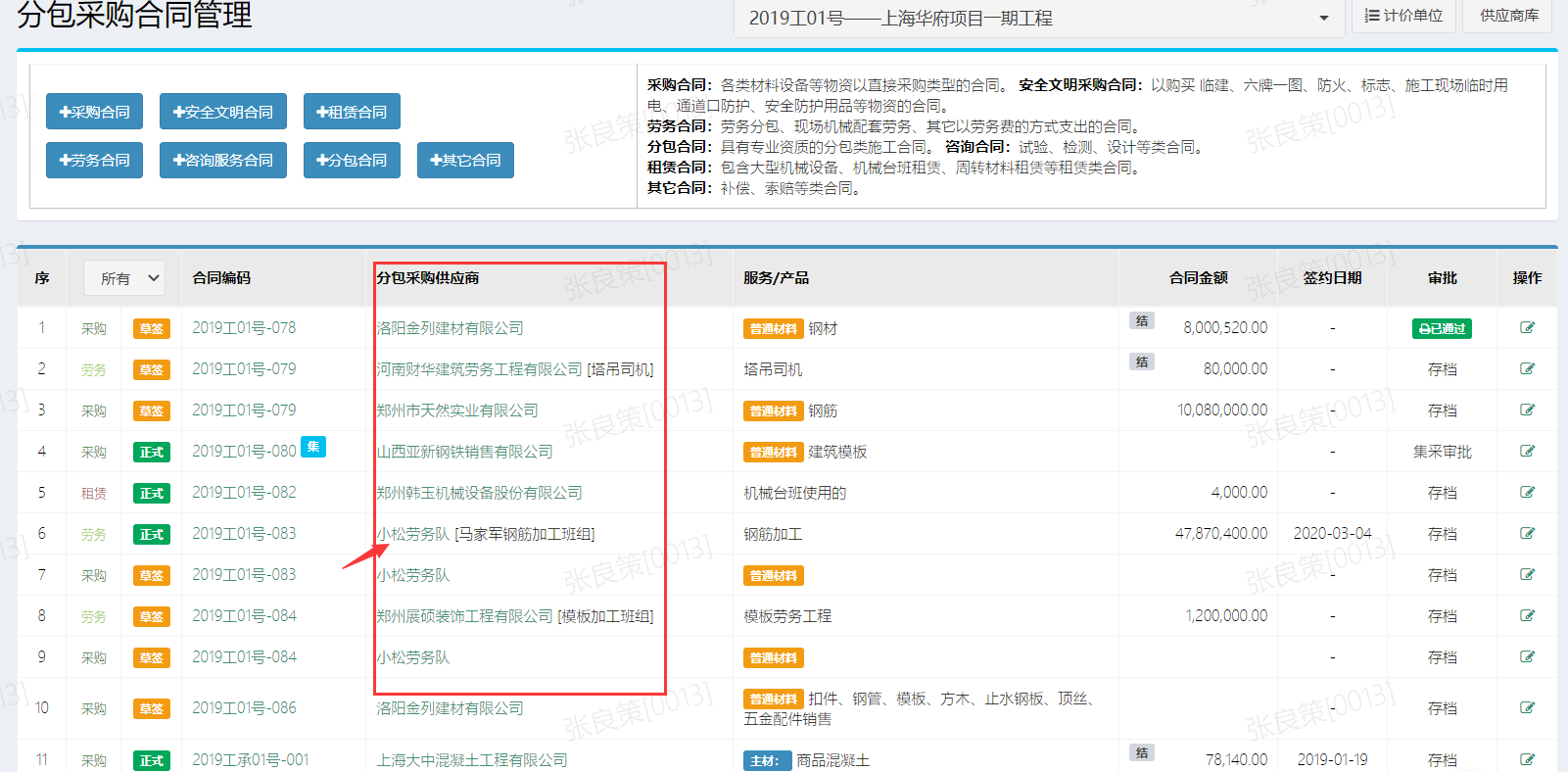Click the 签约日期 column header

[x=1332, y=278]
